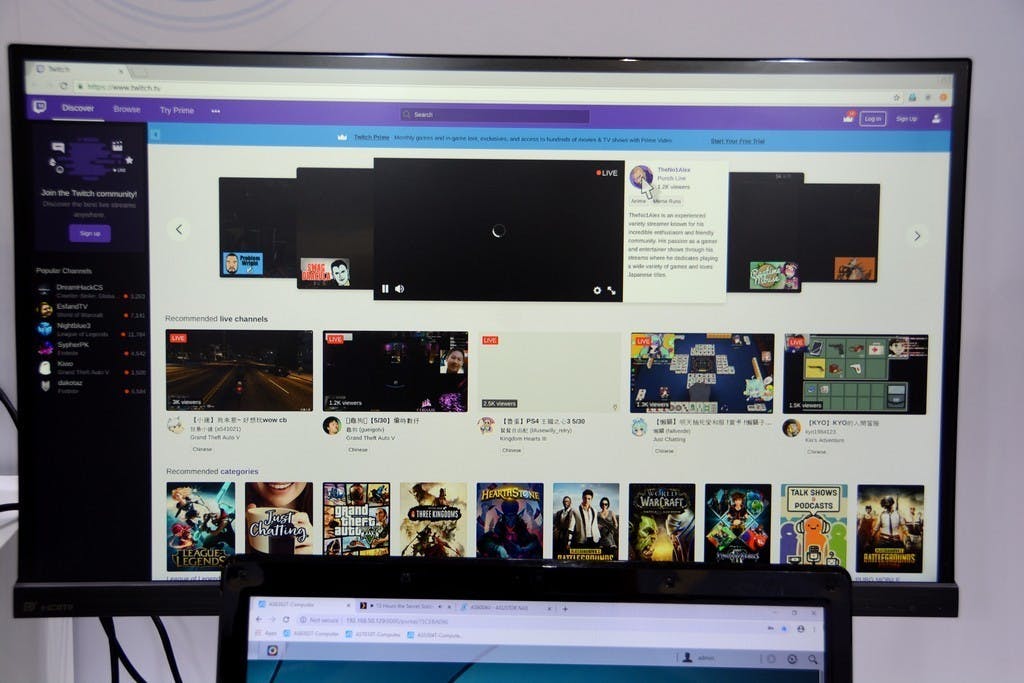Open EslandTV in Popular Channels

click(x=90, y=310)
